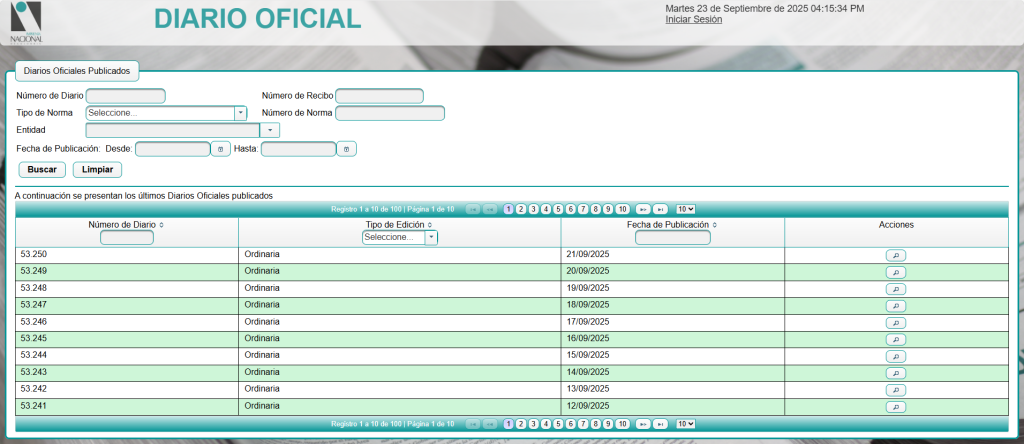Click Iniciar Sesión link
The width and height of the screenshot is (1024, 444).
[x=693, y=19]
